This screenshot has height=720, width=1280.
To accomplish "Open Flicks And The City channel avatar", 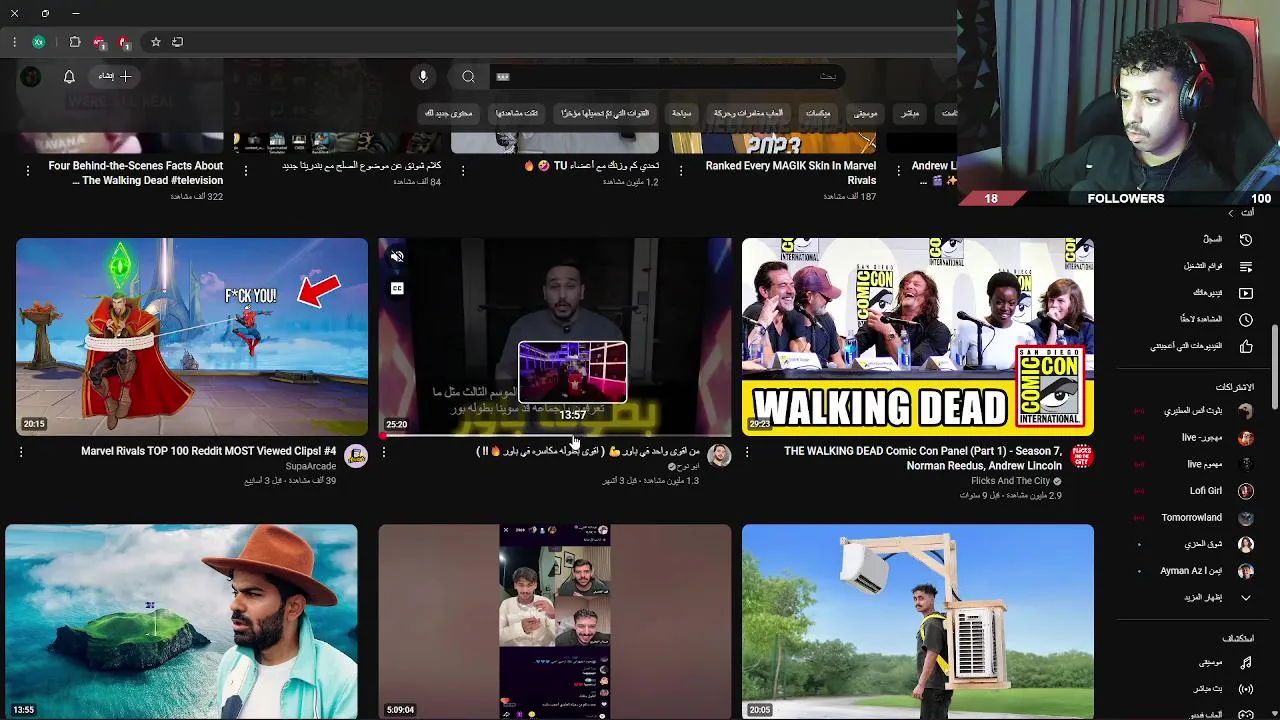I will 1082,457.
